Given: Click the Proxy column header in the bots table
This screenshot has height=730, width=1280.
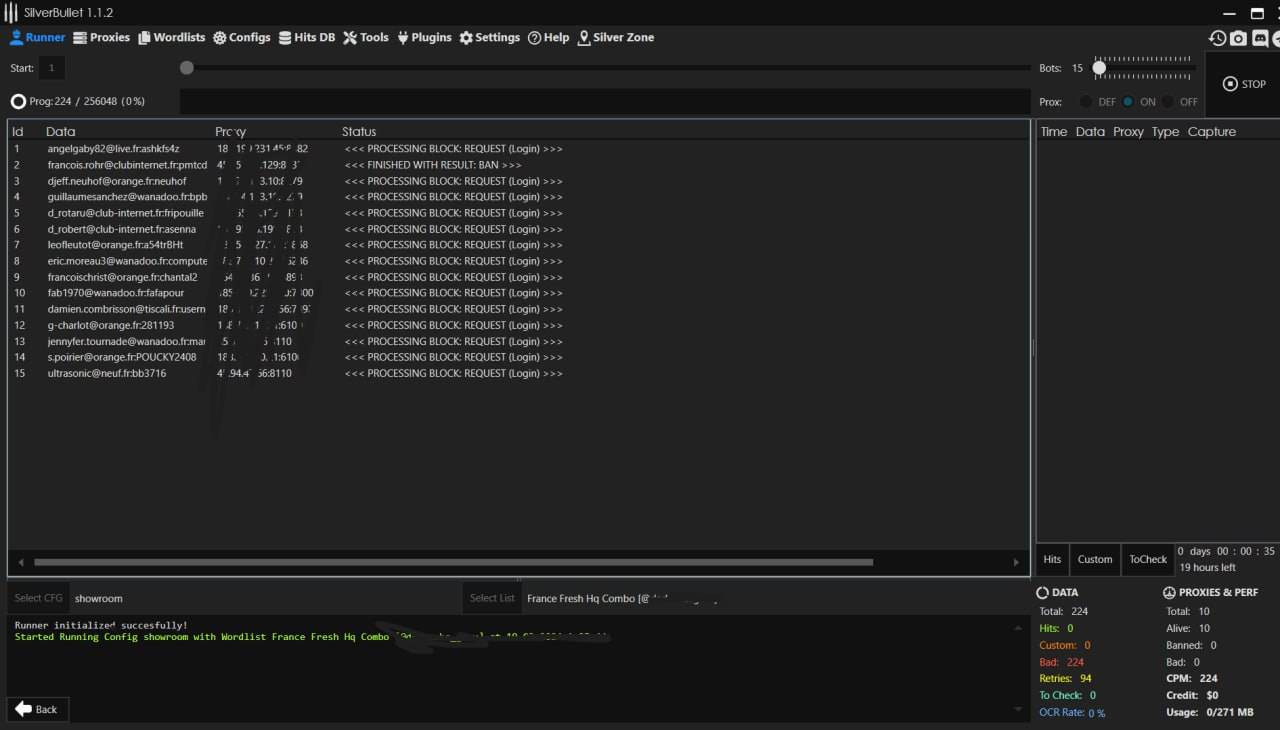Looking at the screenshot, I should coord(231,131).
